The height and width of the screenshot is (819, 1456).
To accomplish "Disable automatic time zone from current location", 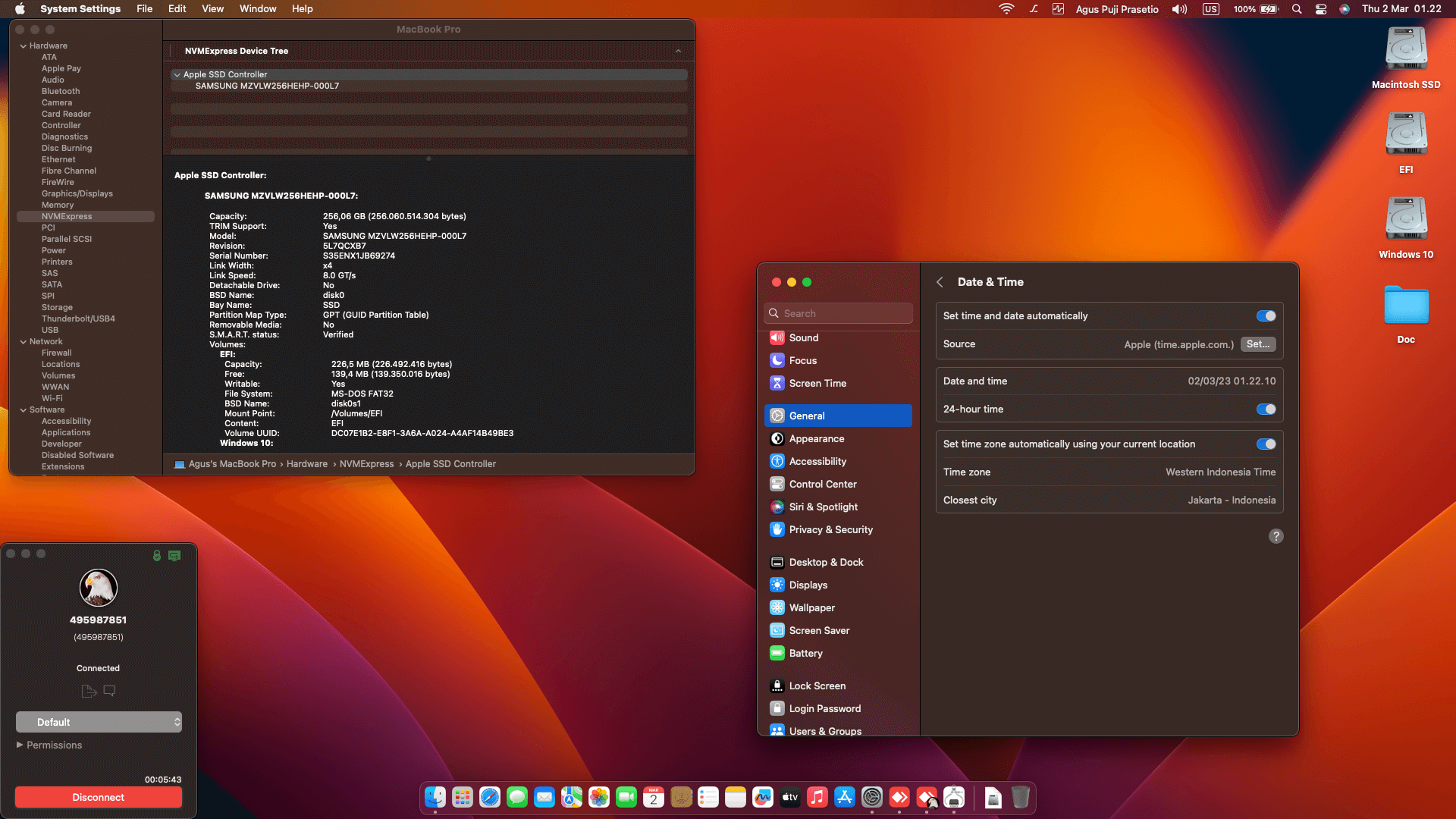I will click(x=1266, y=444).
